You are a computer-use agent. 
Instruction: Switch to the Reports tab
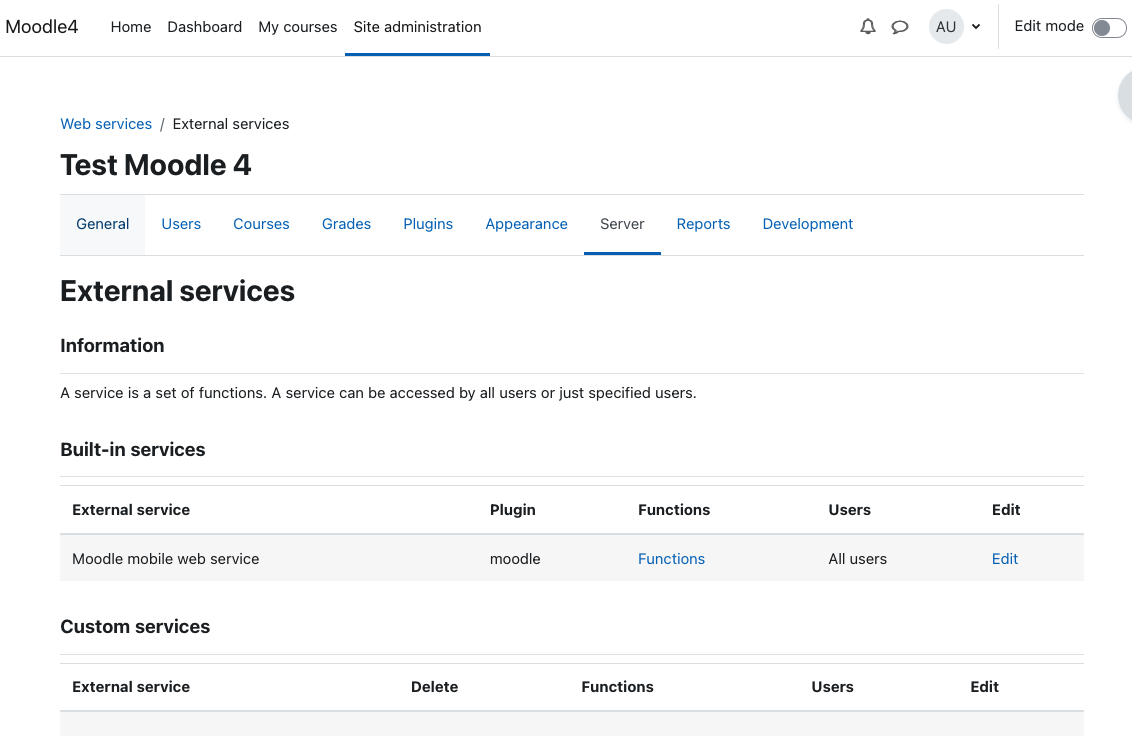pyautogui.click(x=703, y=224)
